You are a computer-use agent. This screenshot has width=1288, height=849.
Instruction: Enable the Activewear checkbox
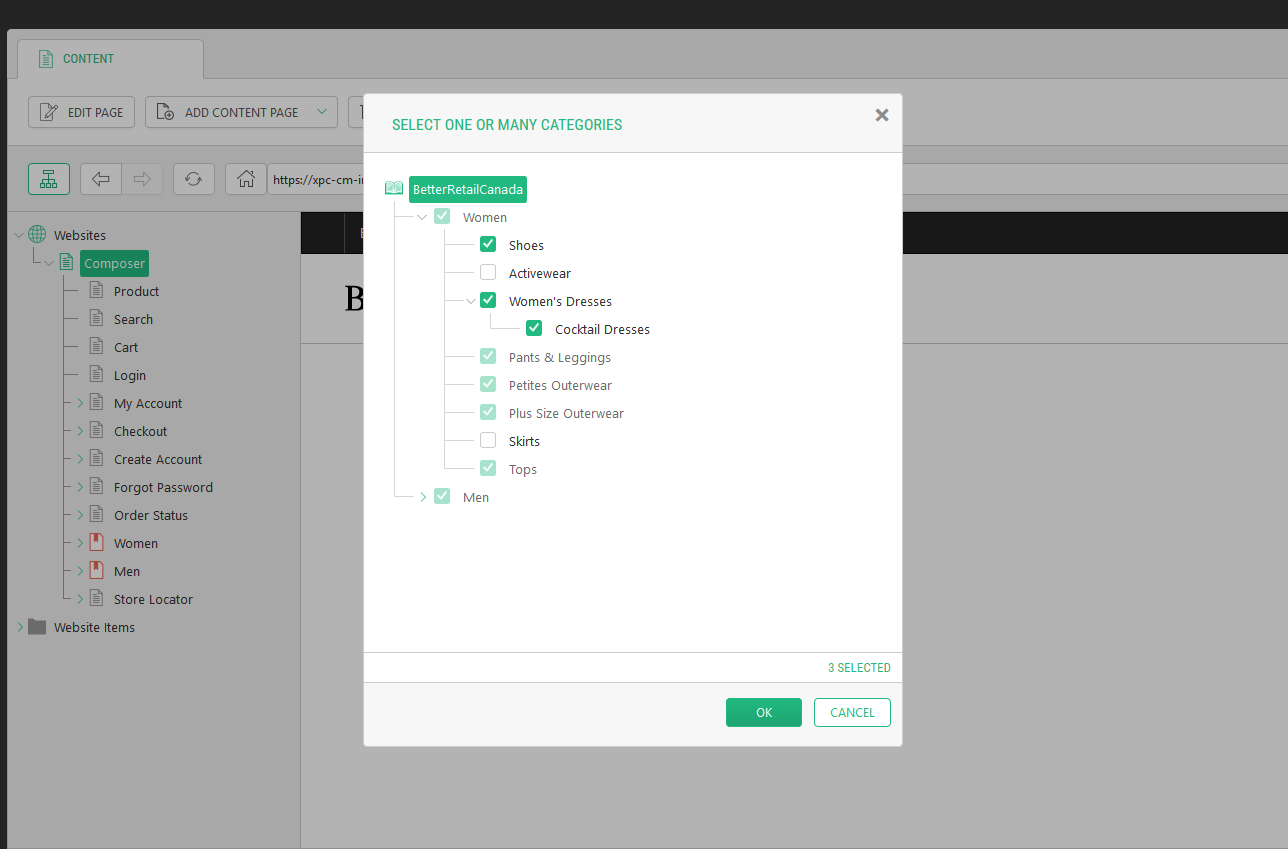(x=488, y=271)
